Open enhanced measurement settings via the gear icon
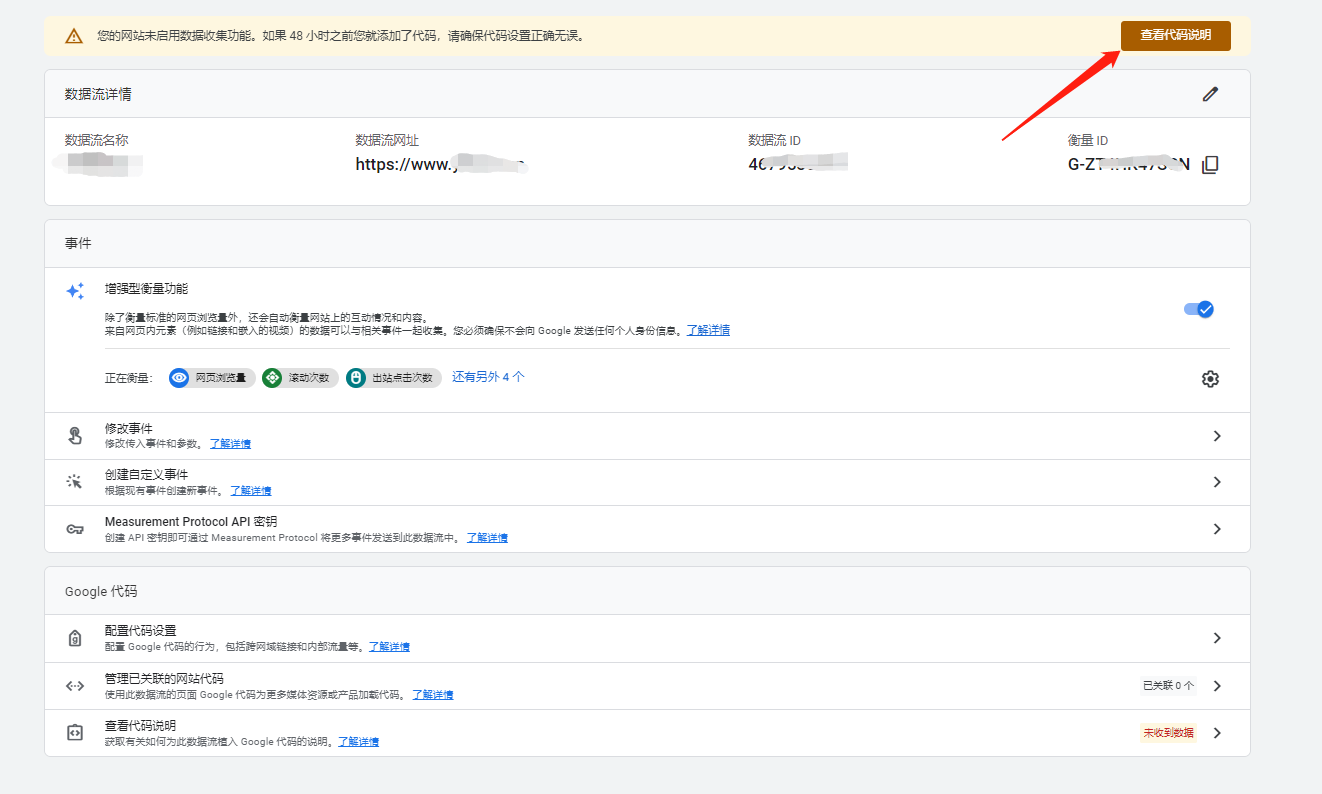Image resolution: width=1322 pixels, height=794 pixels. [1210, 379]
